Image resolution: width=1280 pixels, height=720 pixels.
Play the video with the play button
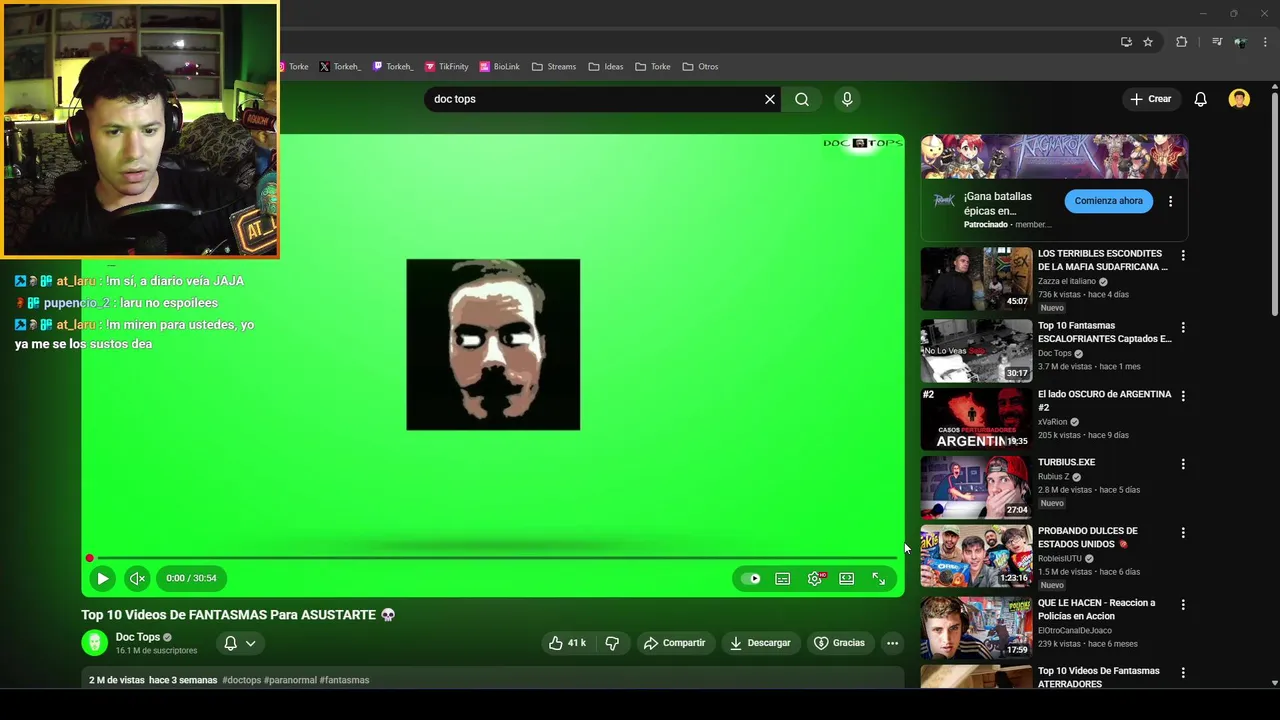[x=102, y=578]
